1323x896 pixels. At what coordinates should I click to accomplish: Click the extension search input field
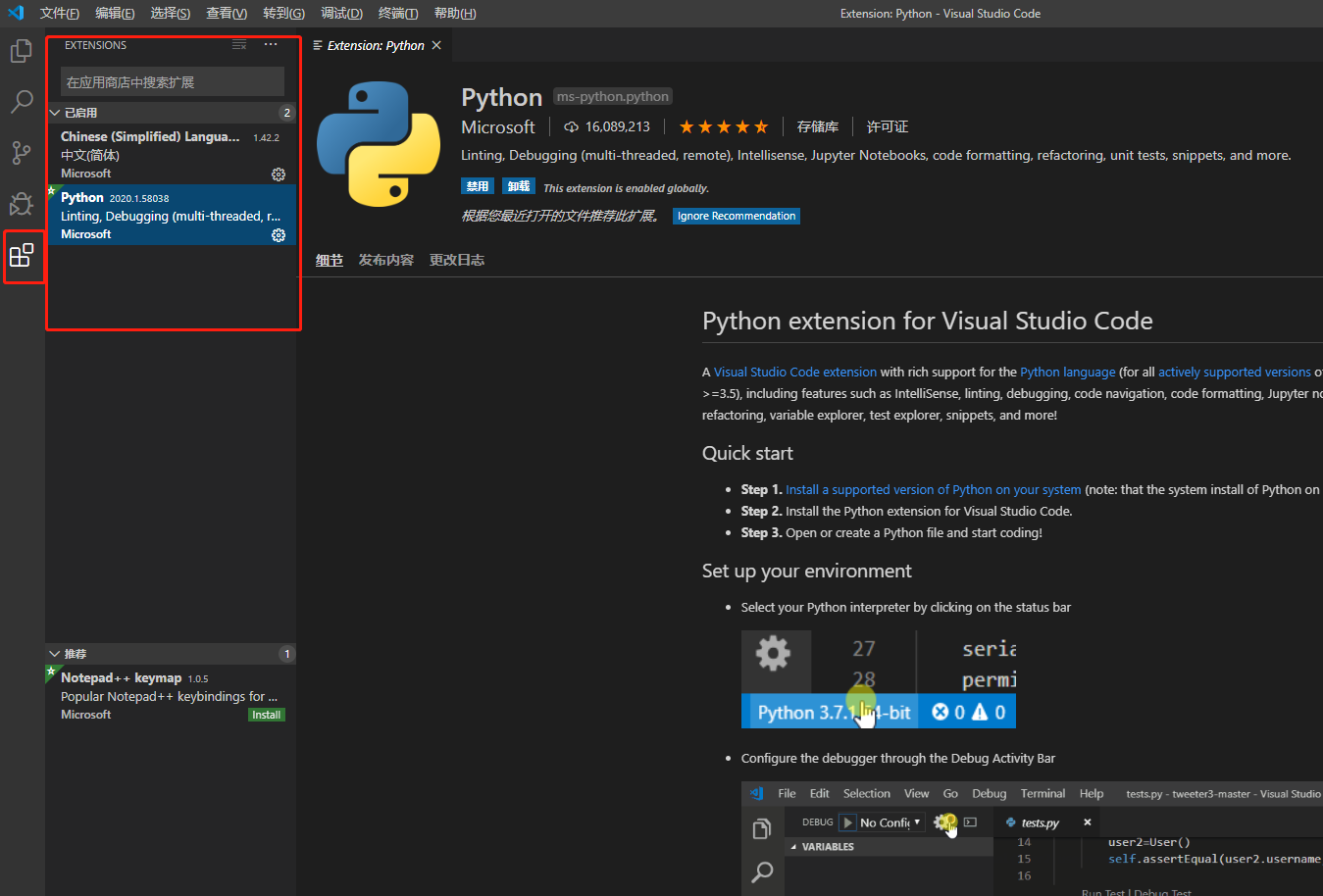[173, 81]
